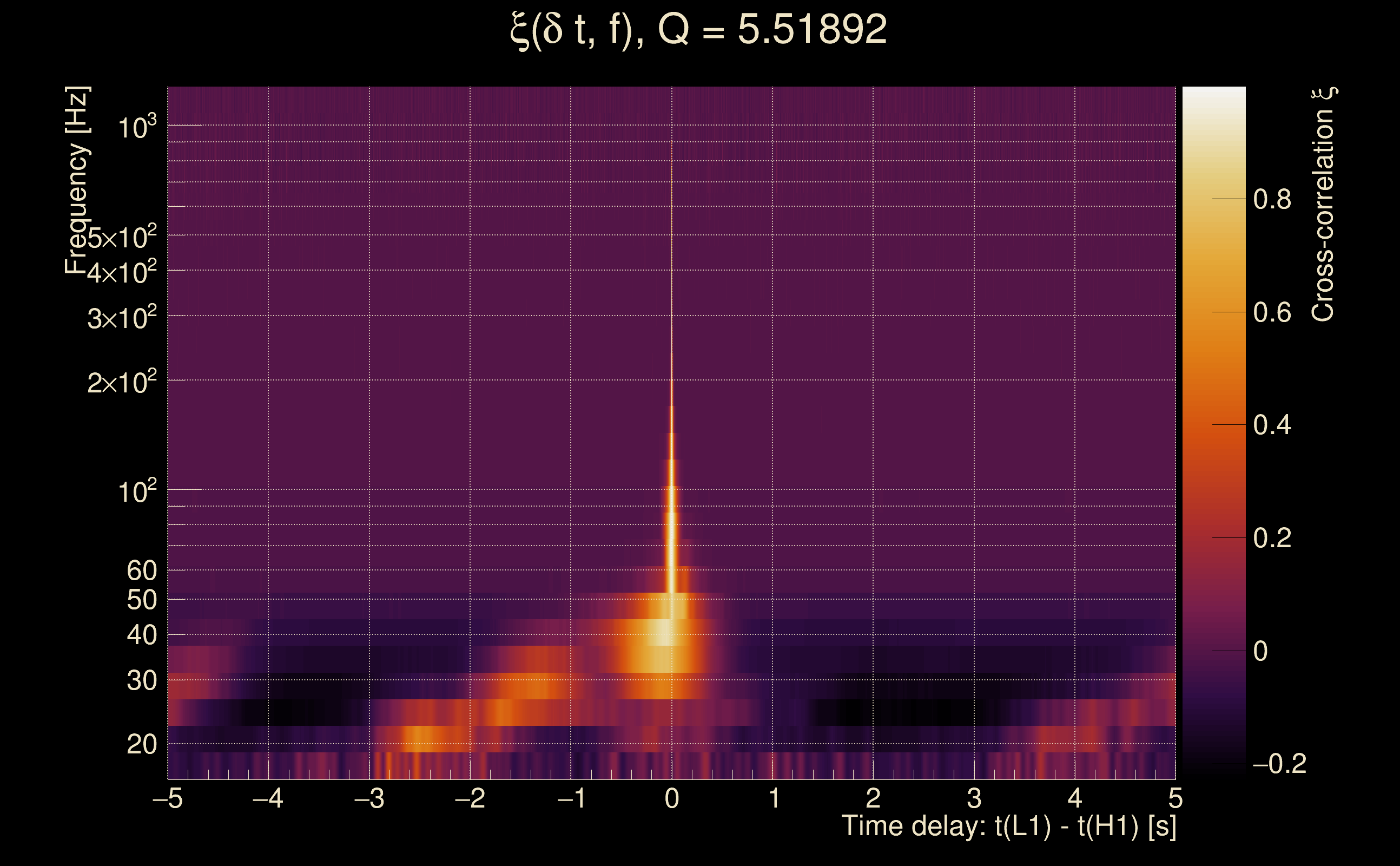This screenshot has height=866, width=1400.
Task: Click the 10³ frequency tick label
Action: [137, 128]
